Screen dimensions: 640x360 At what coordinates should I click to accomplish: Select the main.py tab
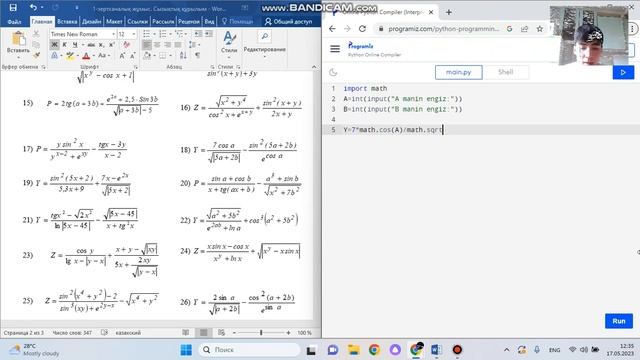(458, 72)
